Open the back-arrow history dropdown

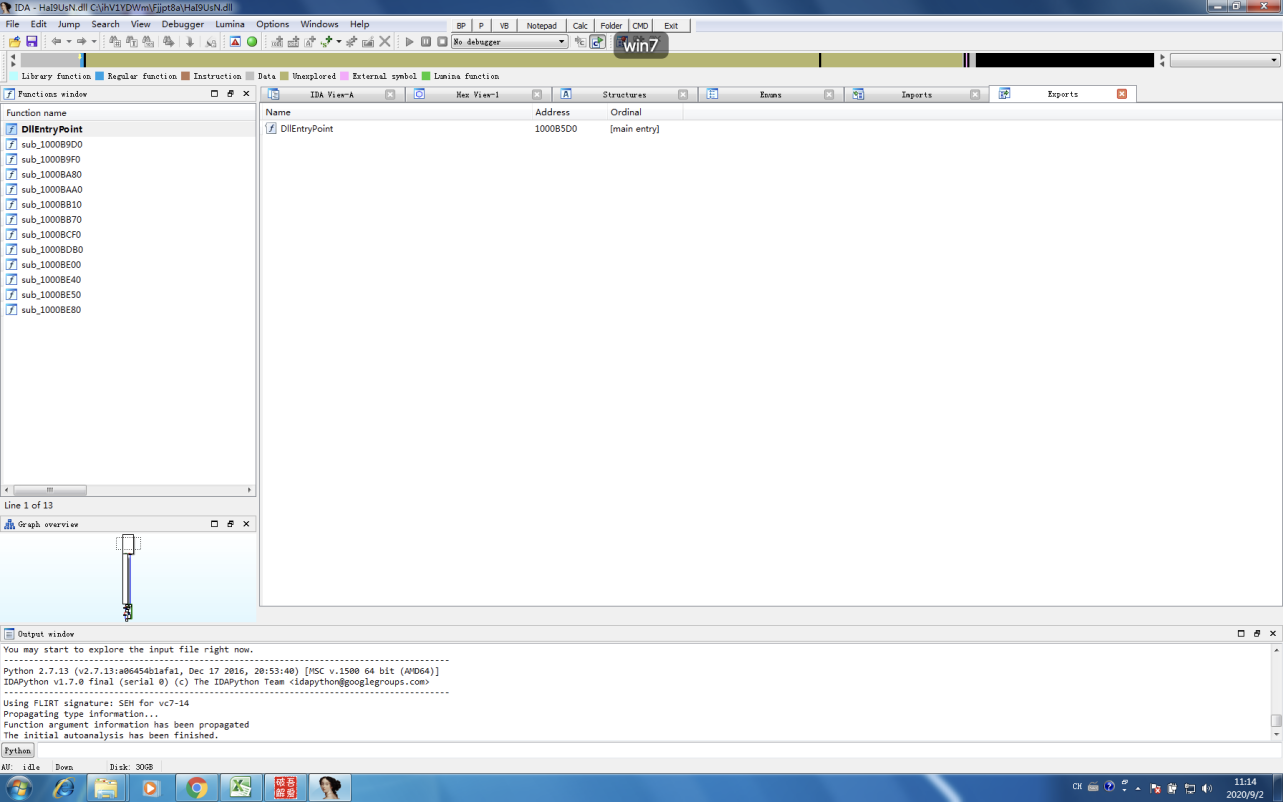click(68, 42)
